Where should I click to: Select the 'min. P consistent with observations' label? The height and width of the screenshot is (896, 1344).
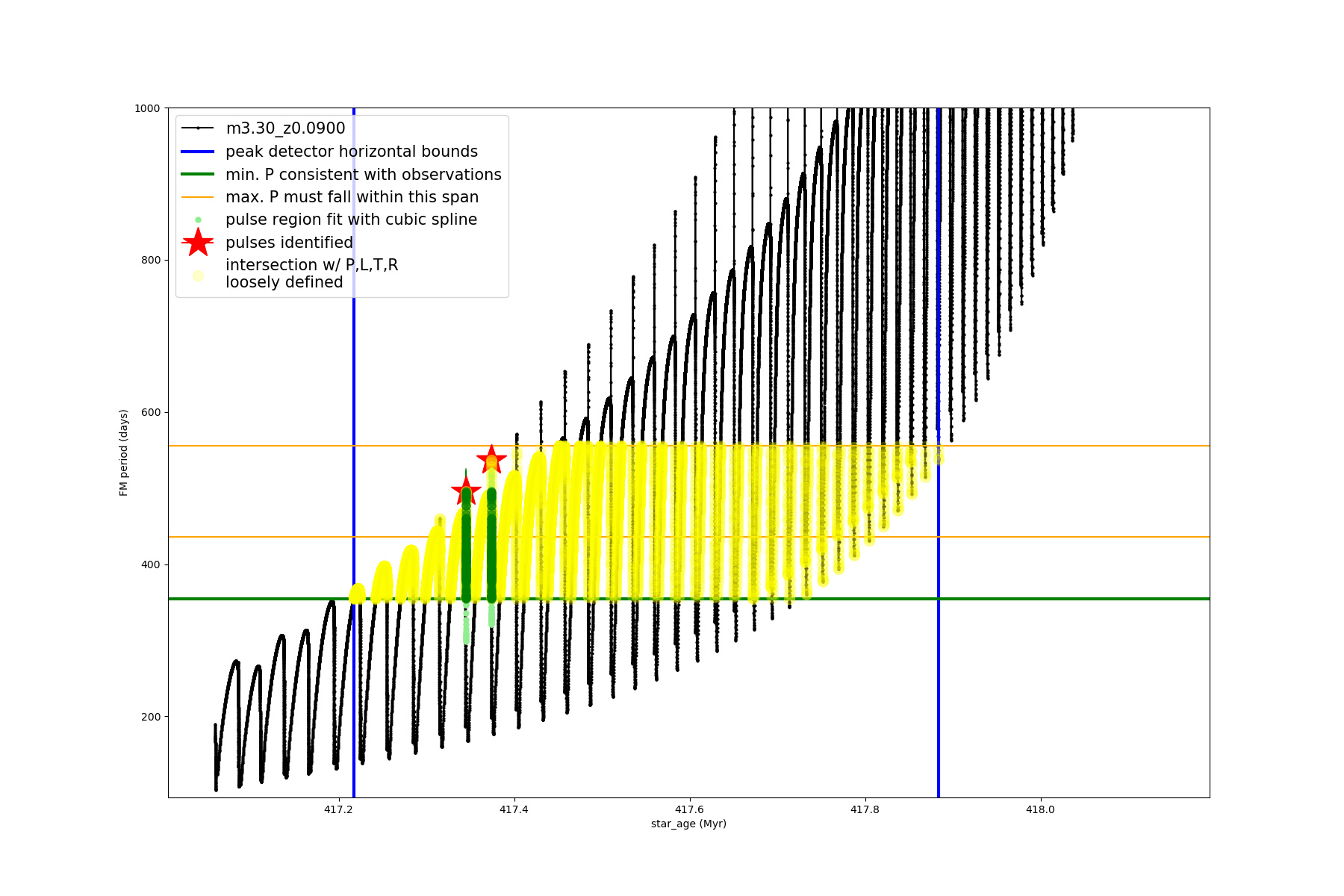(x=363, y=175)
